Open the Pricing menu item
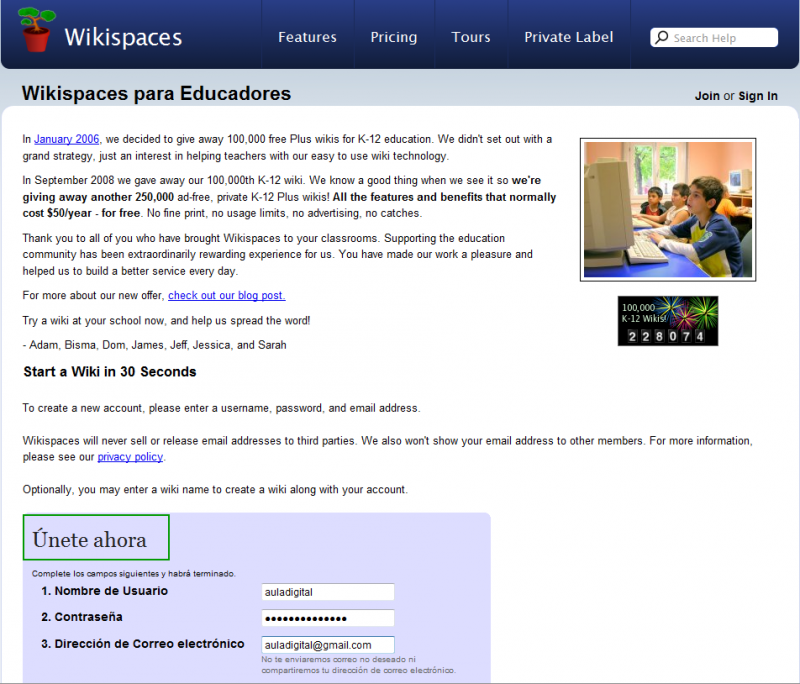800x684 pixels. tap(393, 37)
